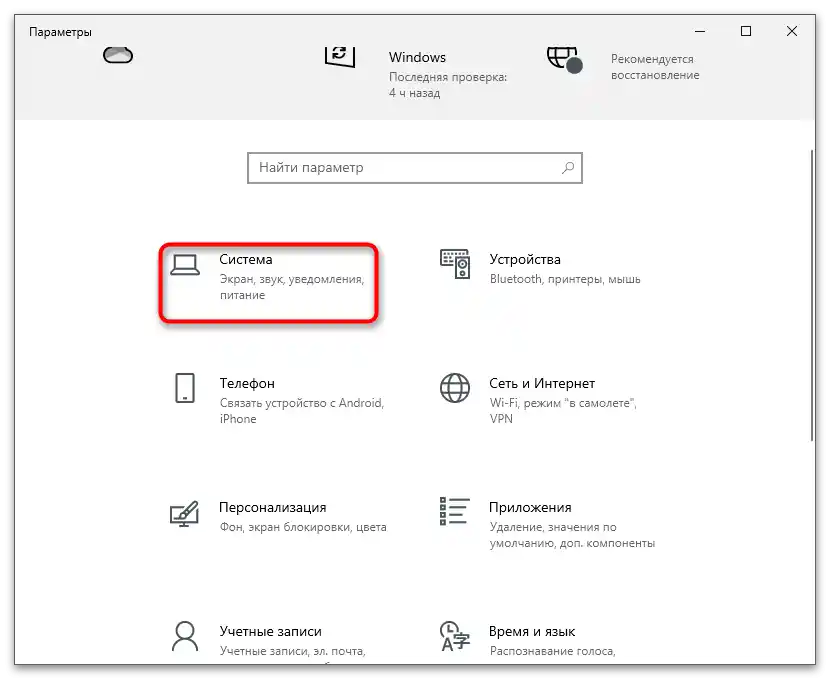Click the Найти параметр search field
Image resolution: width=830 pixels, height=679 pixels.
(414, 168)
